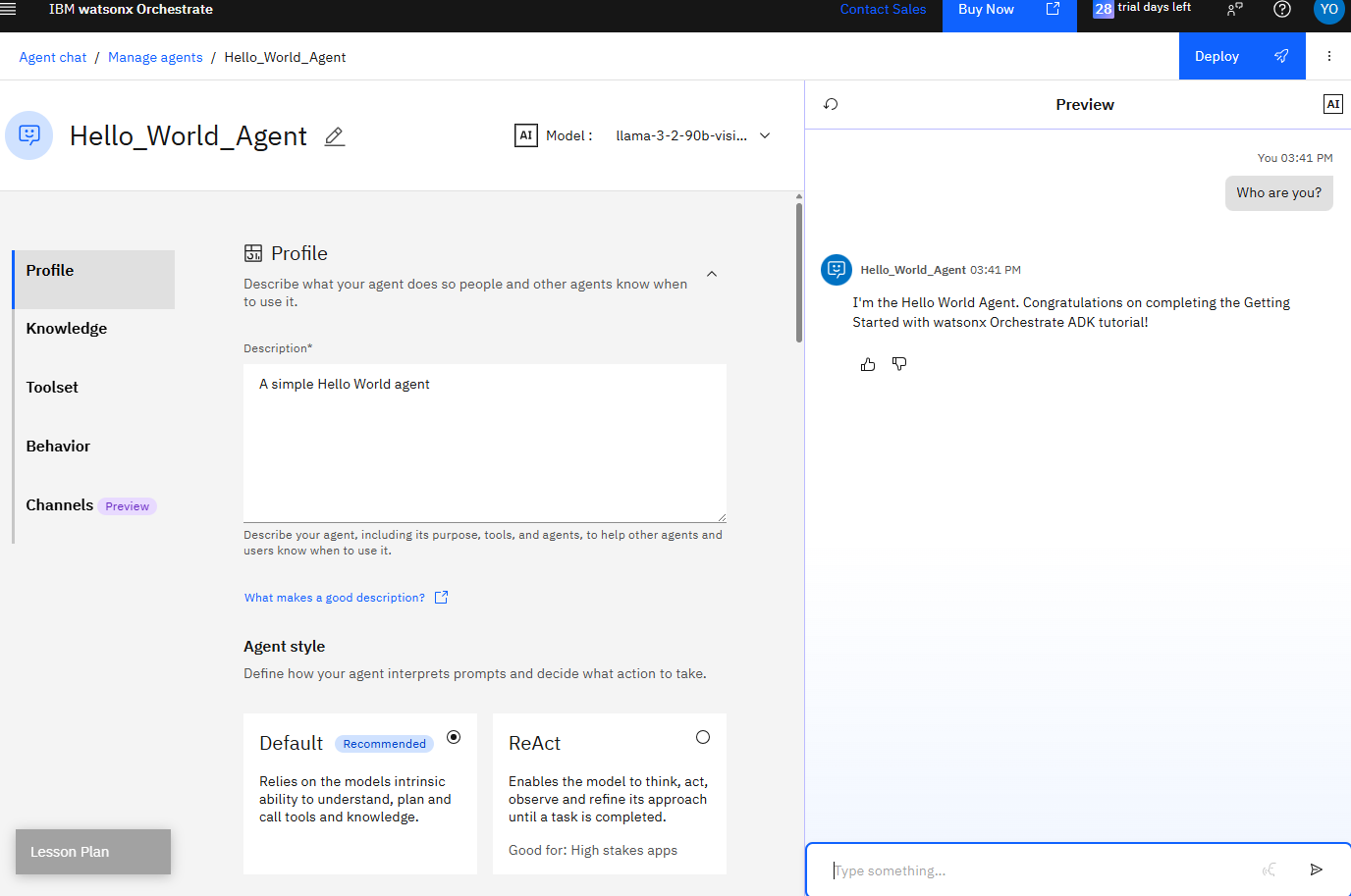Viewport: 1351px width, 896px height.
Task: Send the chat message with arrow icon
Action: point(1317,870)
